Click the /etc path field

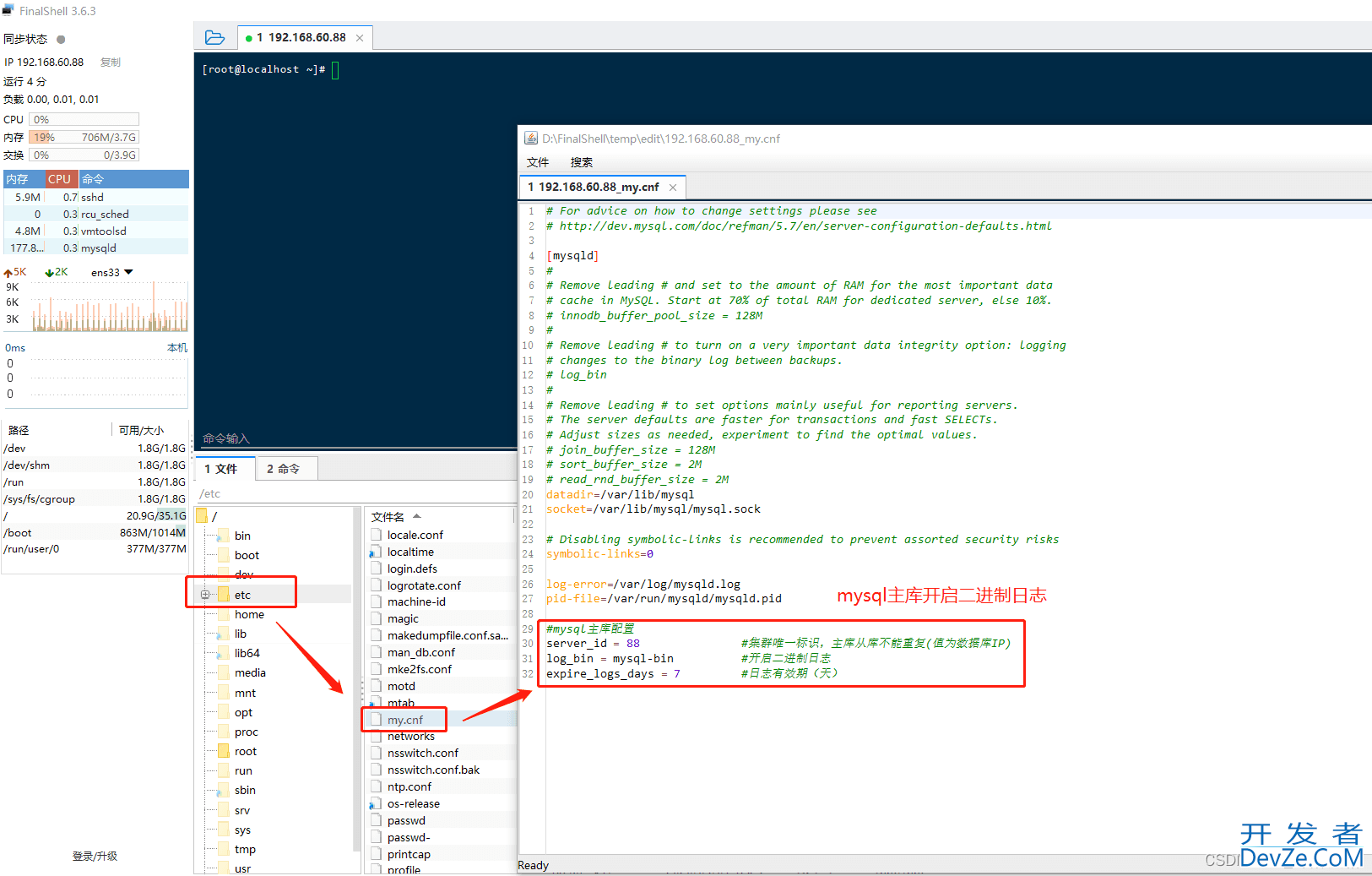click(x=355, y=494)
